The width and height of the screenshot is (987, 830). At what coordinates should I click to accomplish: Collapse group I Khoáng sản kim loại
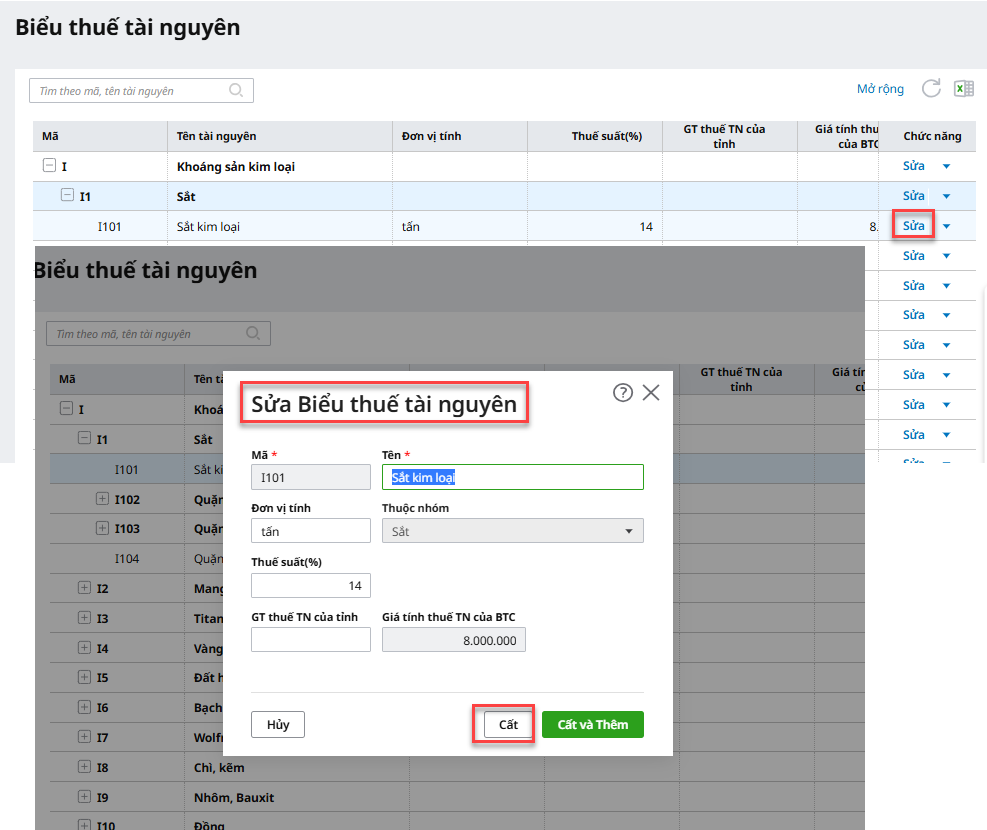49,166
